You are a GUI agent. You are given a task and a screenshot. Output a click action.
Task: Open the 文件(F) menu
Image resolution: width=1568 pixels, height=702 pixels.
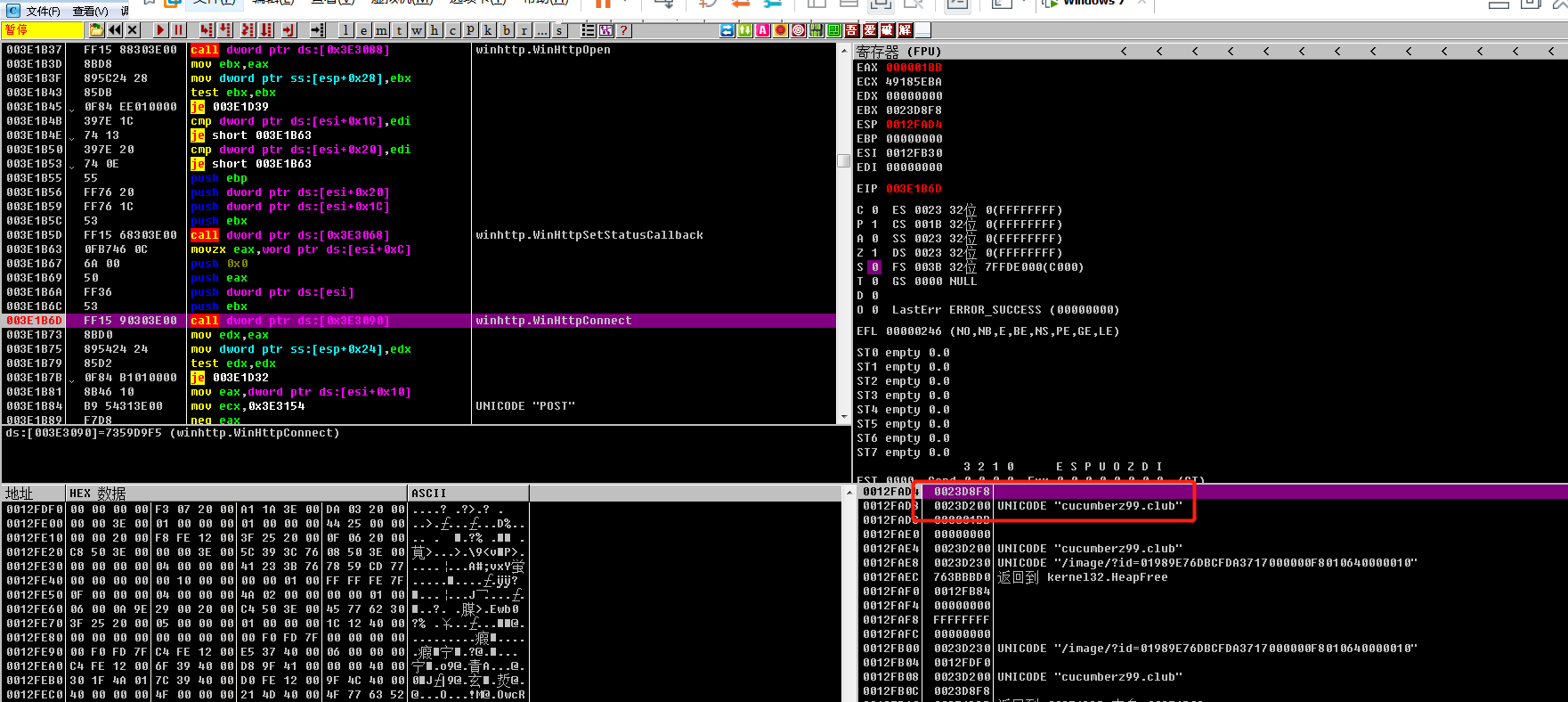pyautogui.click(x=42, y=11)
